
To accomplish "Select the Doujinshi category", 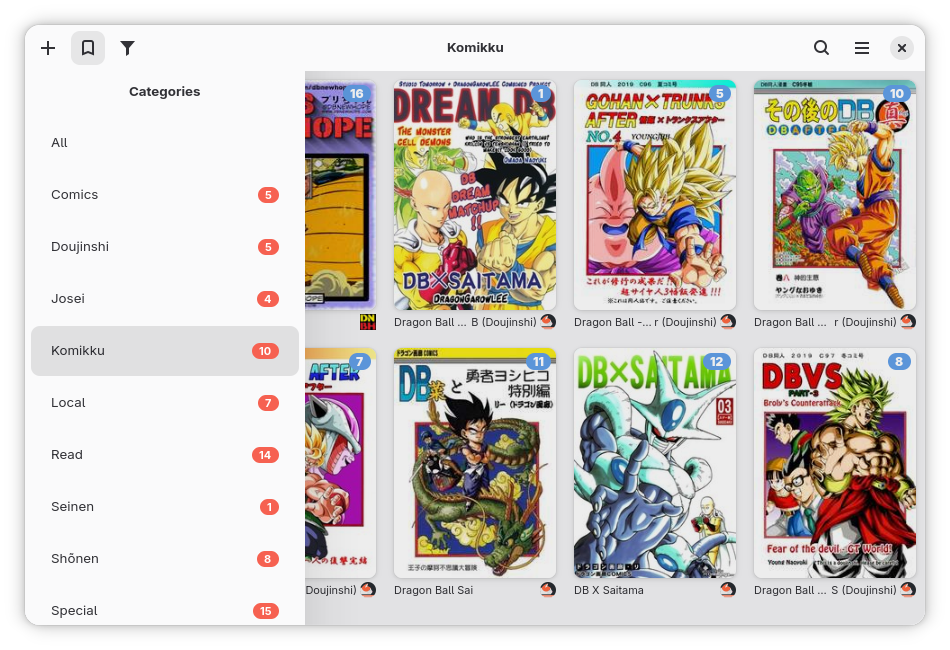I will [165, 247].
